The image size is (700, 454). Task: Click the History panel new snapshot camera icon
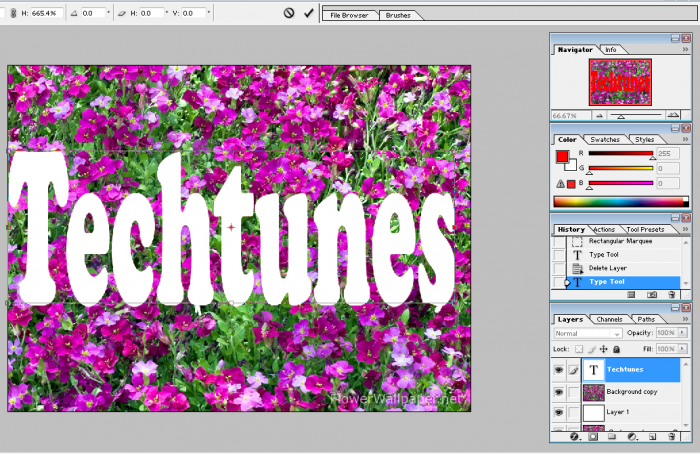651,295
